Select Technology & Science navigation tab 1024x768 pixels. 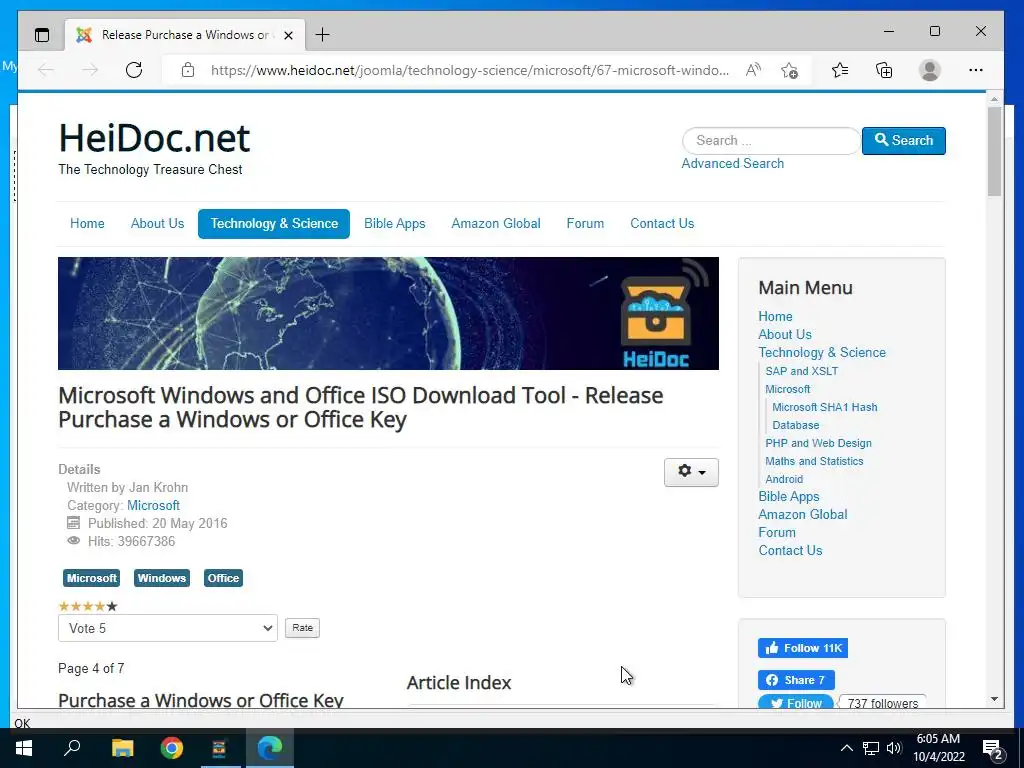(x=274, y=223)
